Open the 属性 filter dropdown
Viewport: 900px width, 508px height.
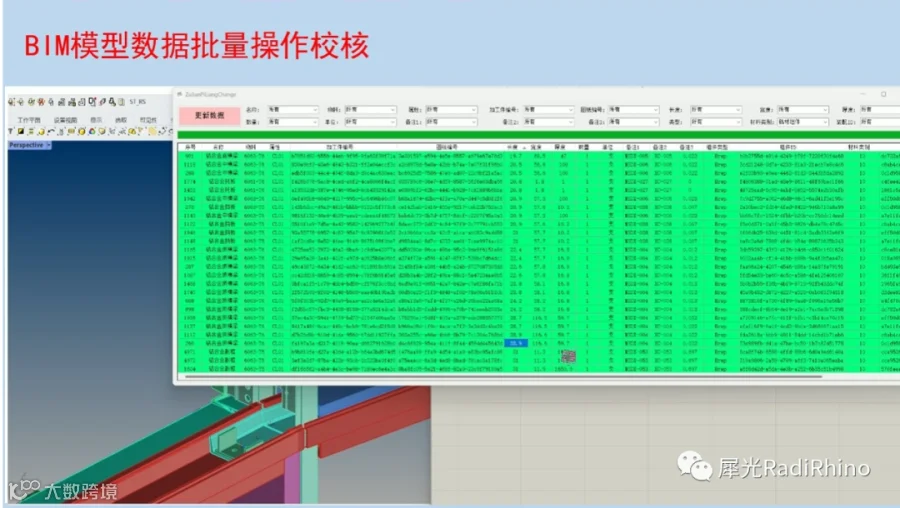click(451, 109)
